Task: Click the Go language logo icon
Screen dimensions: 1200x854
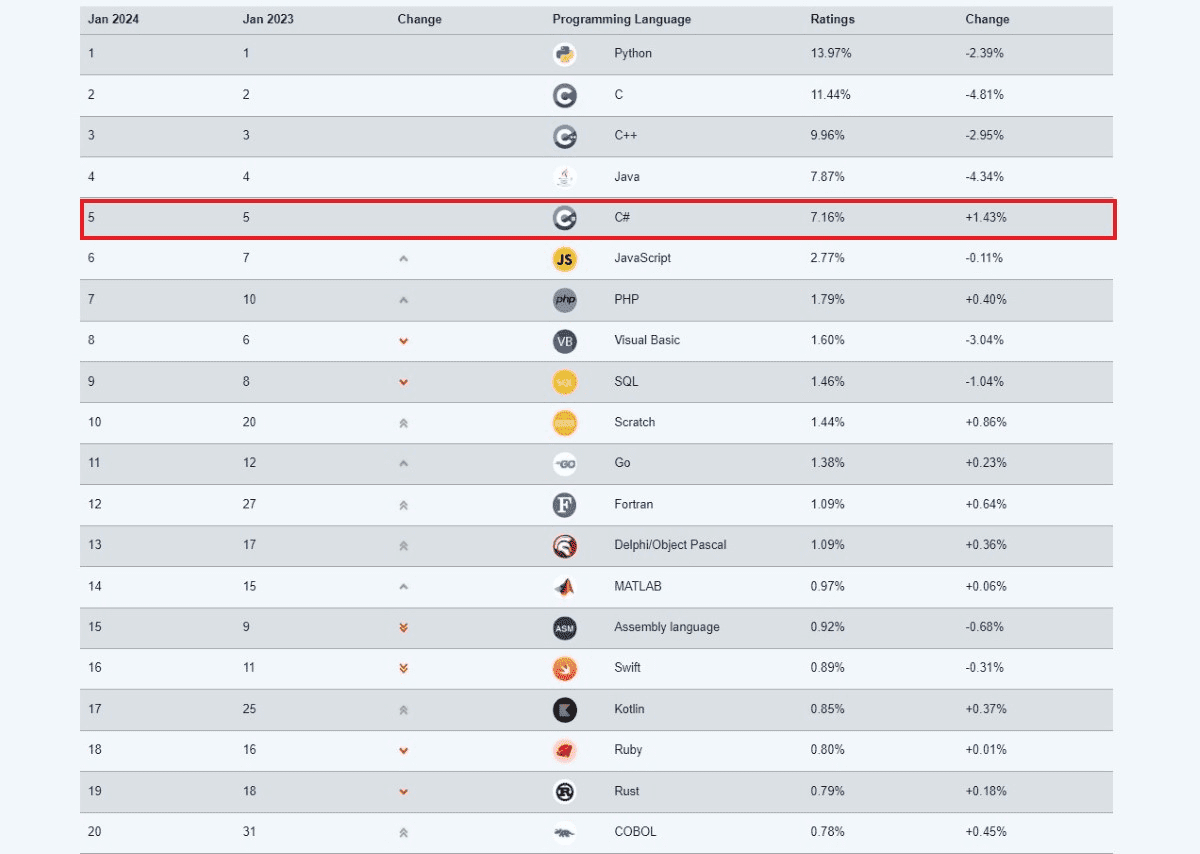Action: (x=564, y=464)
